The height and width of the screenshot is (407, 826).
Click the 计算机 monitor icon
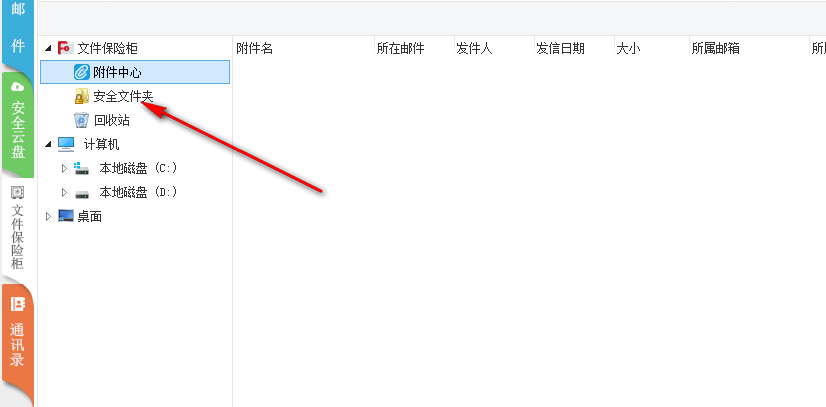tap(66, 144)
